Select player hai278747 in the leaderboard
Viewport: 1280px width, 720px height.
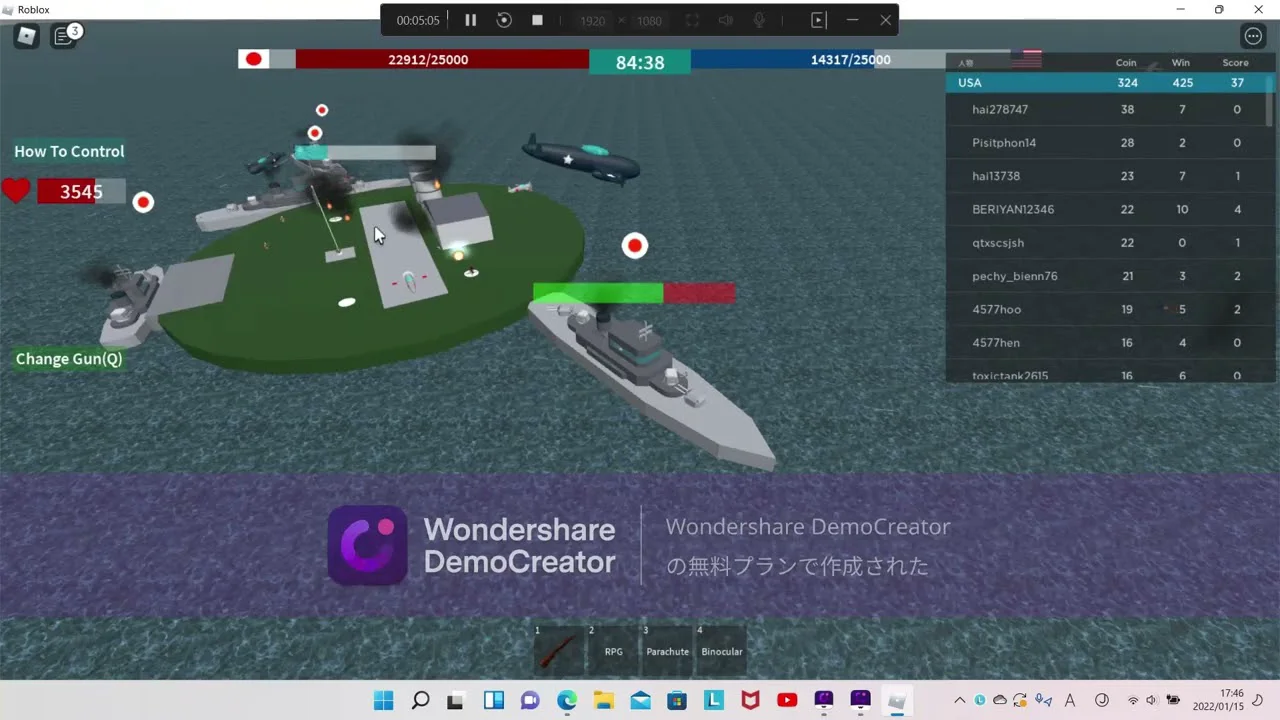tap(1106, 109)
